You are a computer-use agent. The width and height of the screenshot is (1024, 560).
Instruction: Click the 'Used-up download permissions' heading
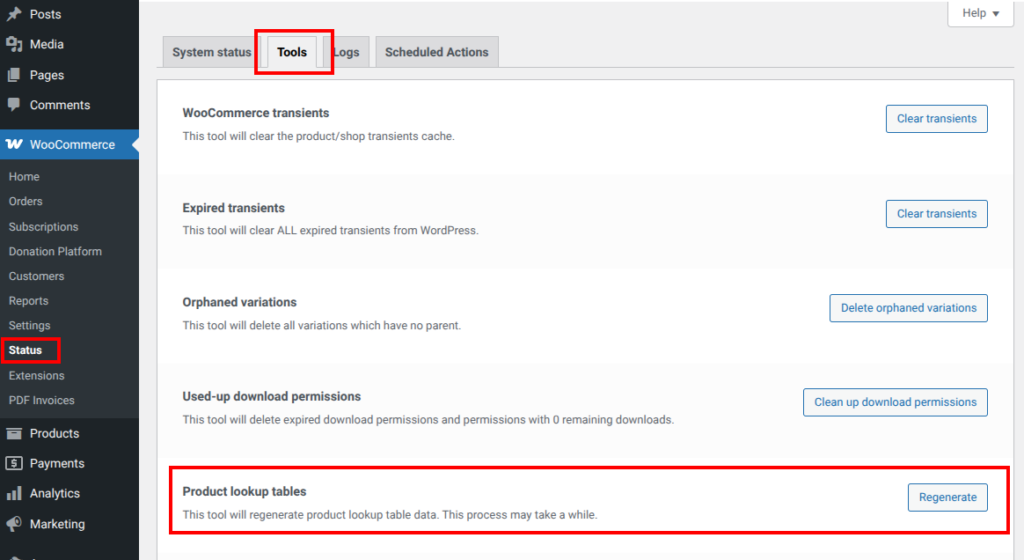[272, 397]
